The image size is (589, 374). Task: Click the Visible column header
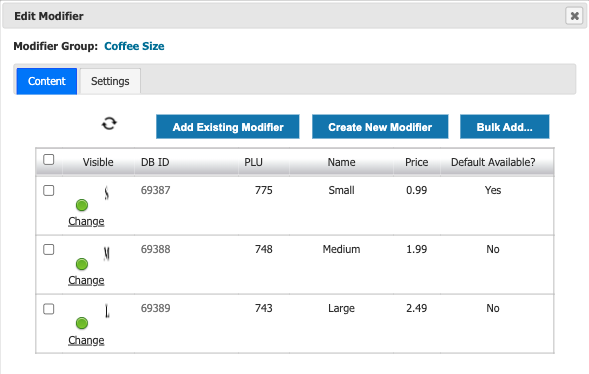[98, 162]
